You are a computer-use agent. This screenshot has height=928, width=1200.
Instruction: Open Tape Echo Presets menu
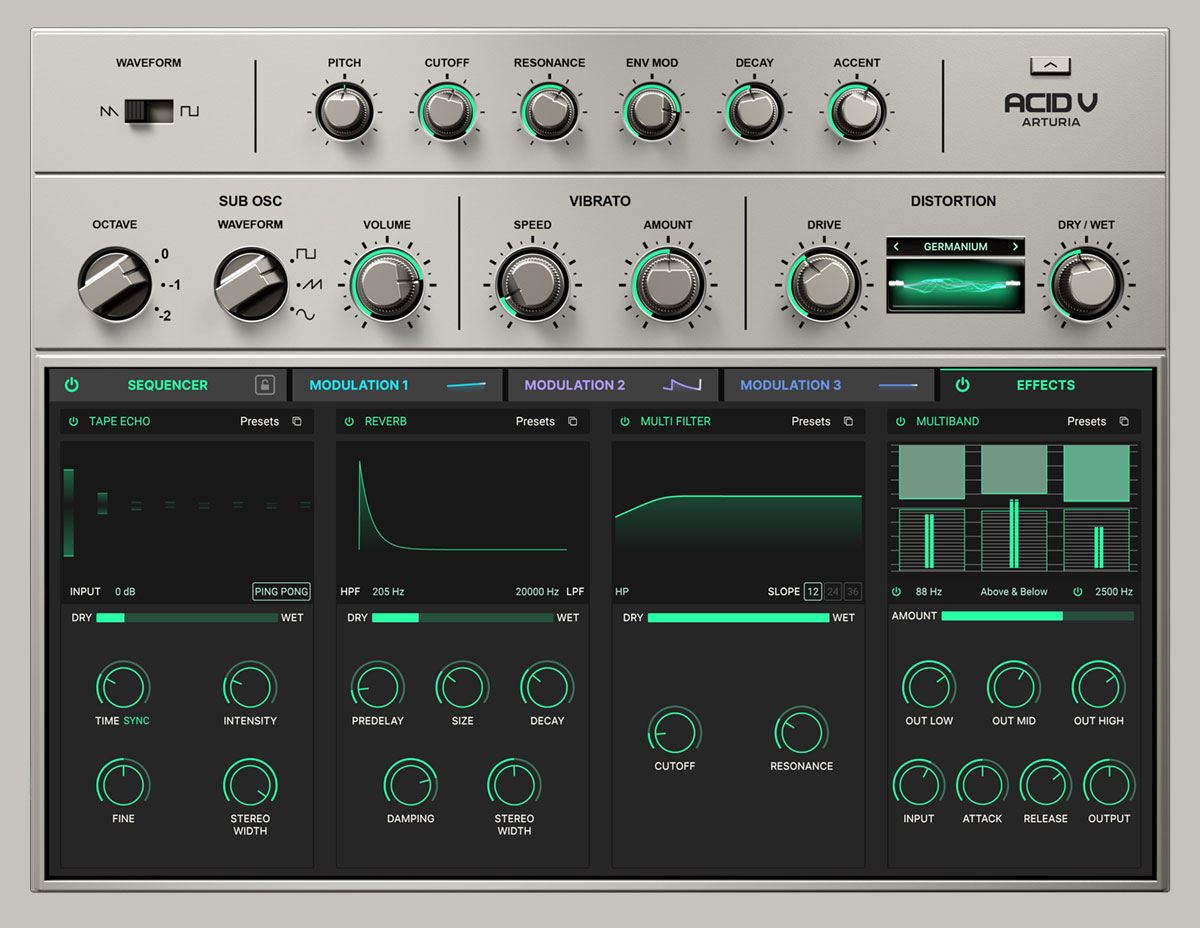(x=259, y=422)
